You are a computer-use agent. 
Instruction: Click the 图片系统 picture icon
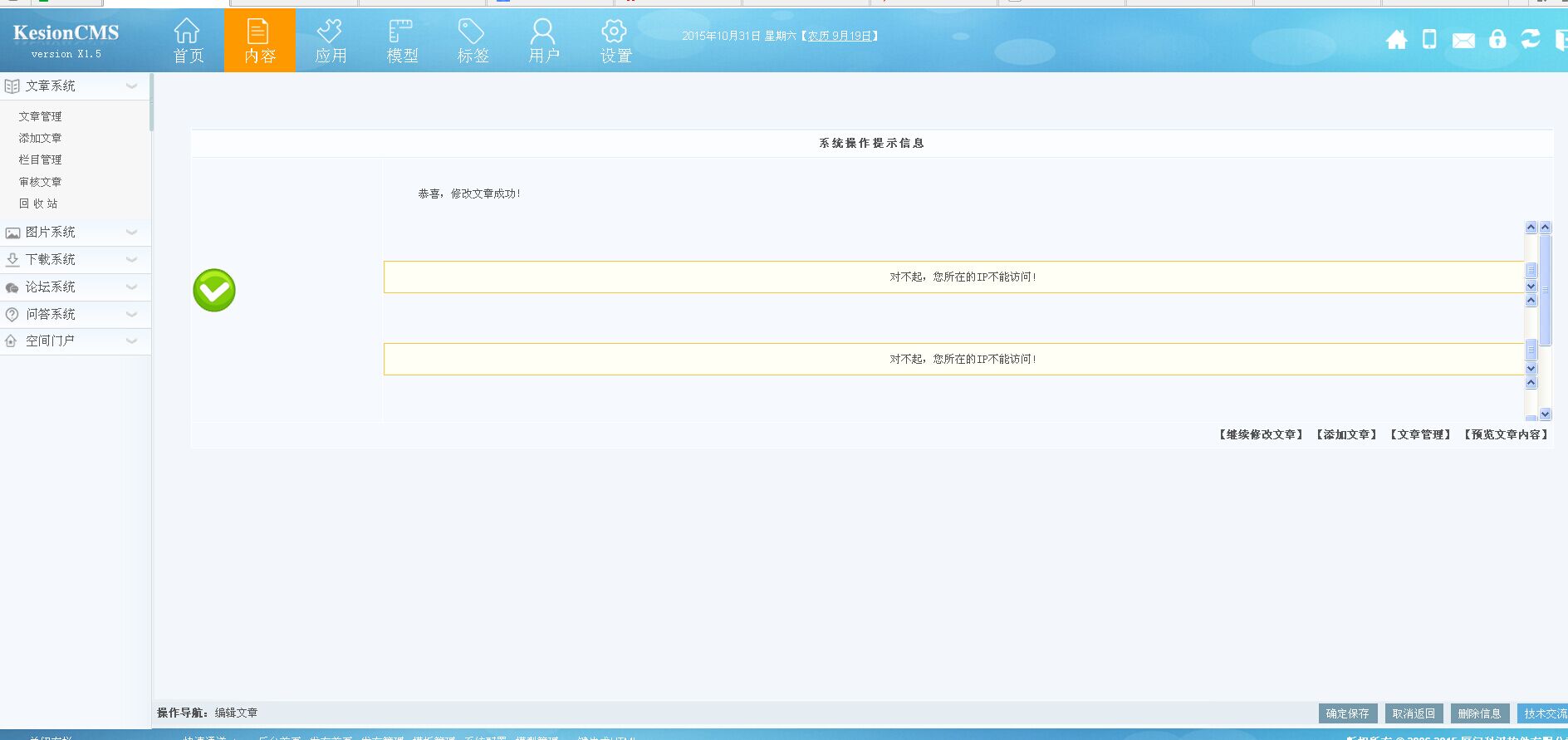[12, 233]
